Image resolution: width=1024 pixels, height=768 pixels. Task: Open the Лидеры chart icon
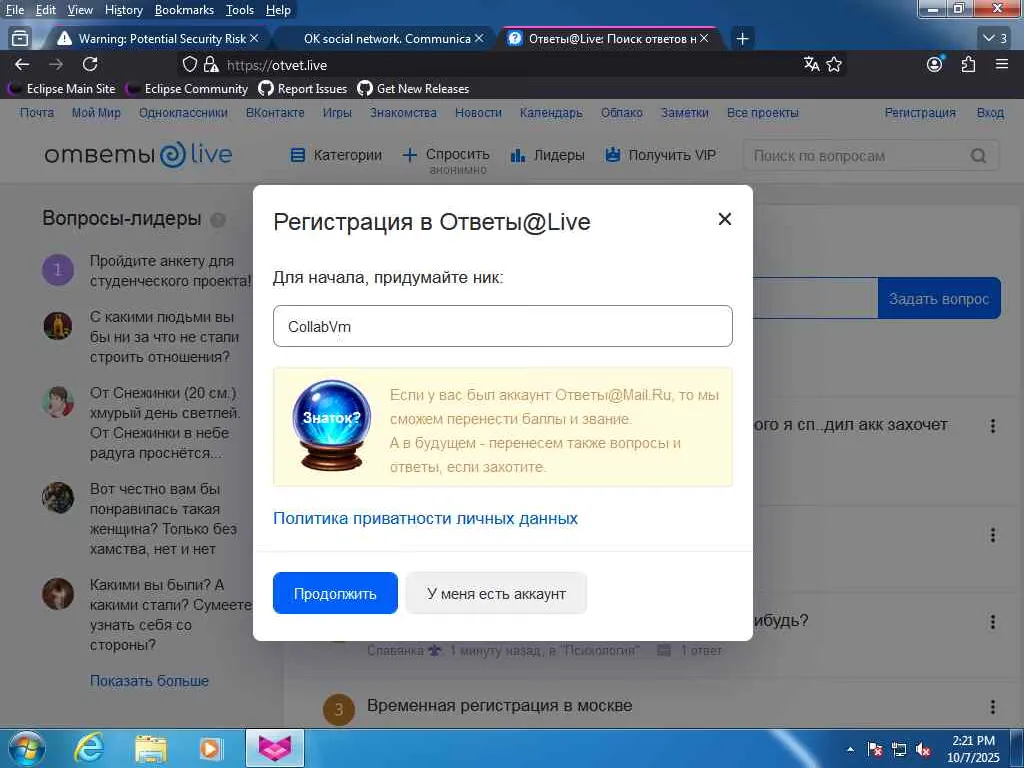(518, 155)
